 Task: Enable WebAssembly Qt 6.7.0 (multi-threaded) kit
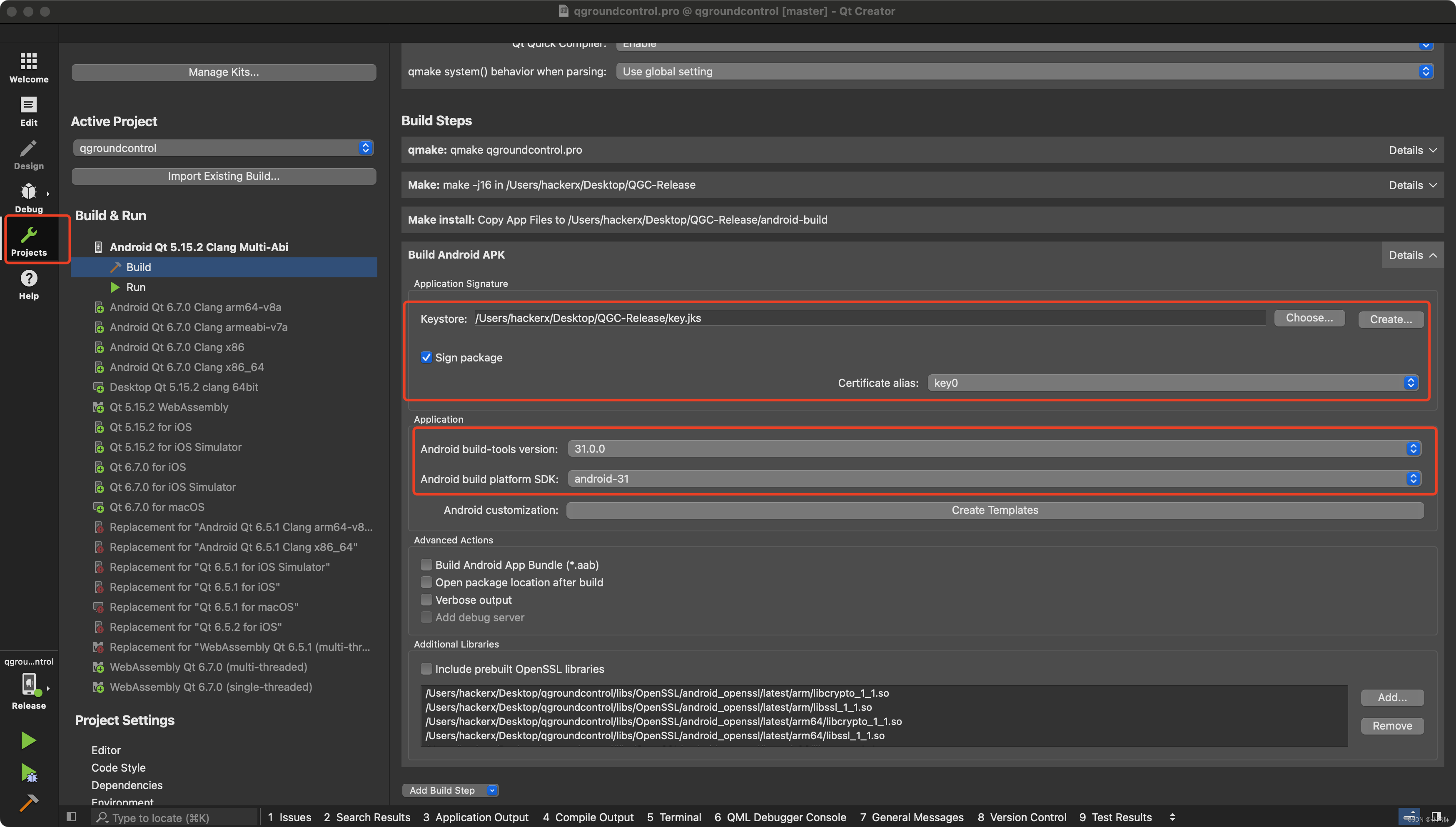(x=209, y=667)
